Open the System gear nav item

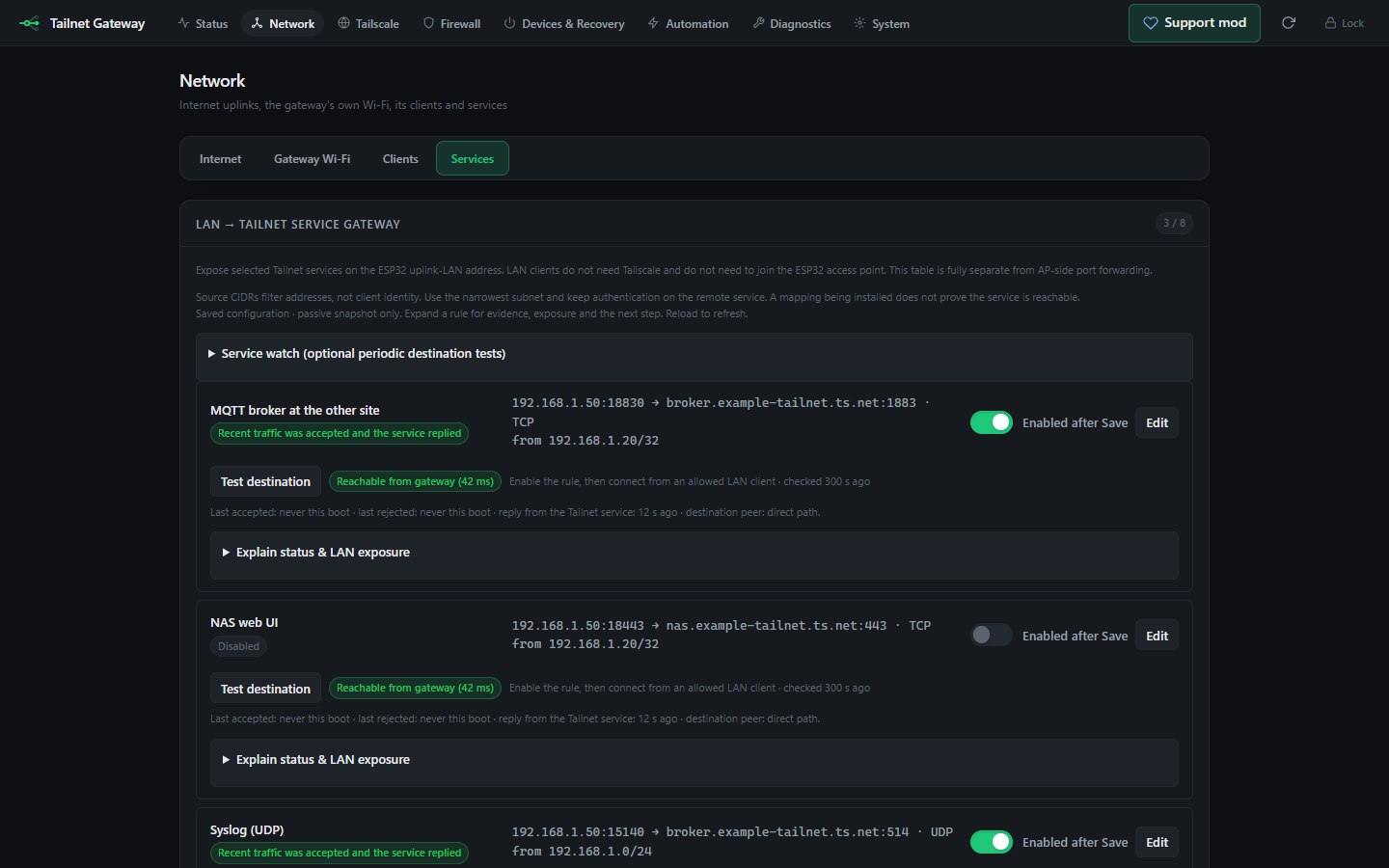click(x=882, y=23)
